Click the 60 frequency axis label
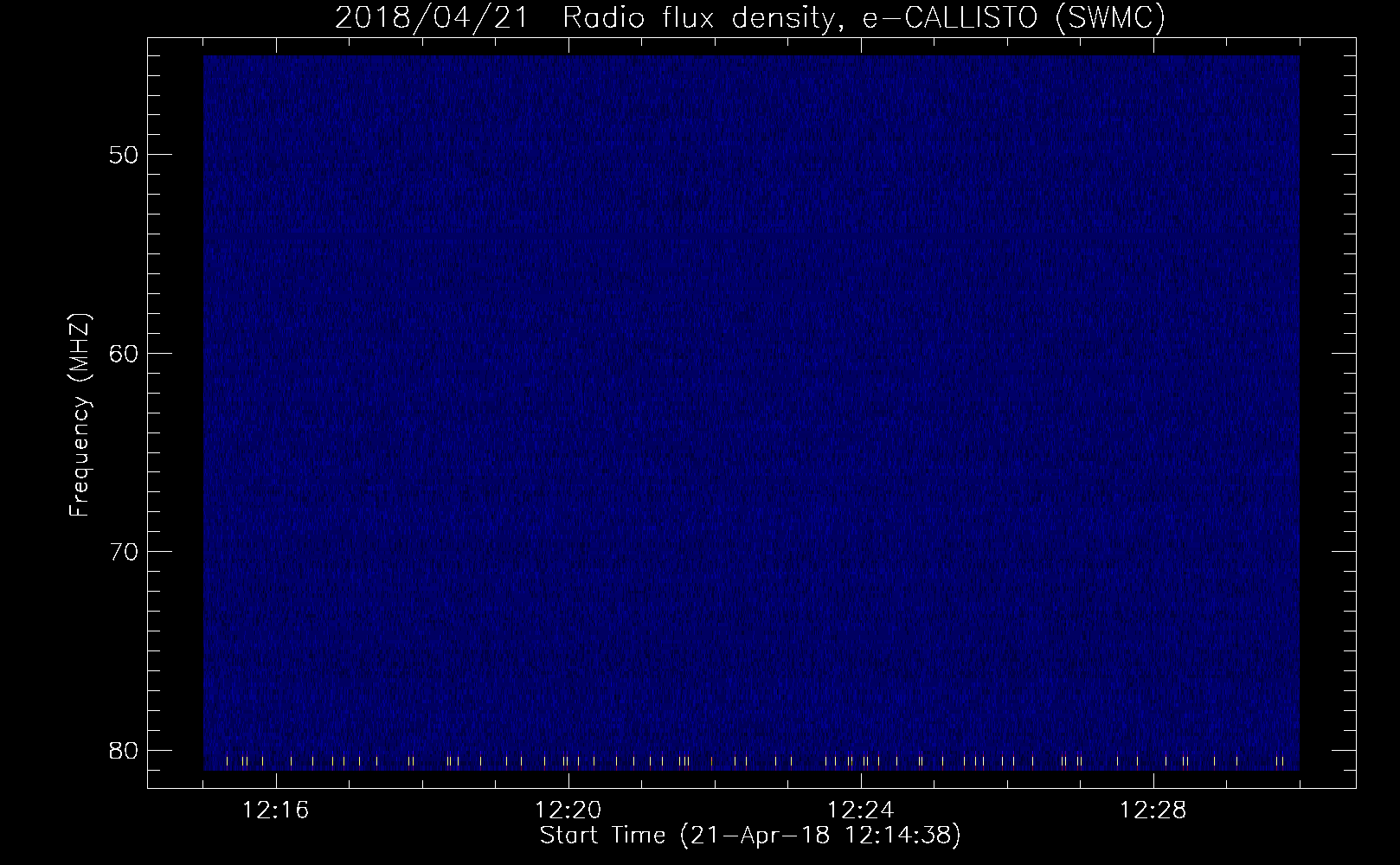 pyautogui.click(x=122, y=353)
